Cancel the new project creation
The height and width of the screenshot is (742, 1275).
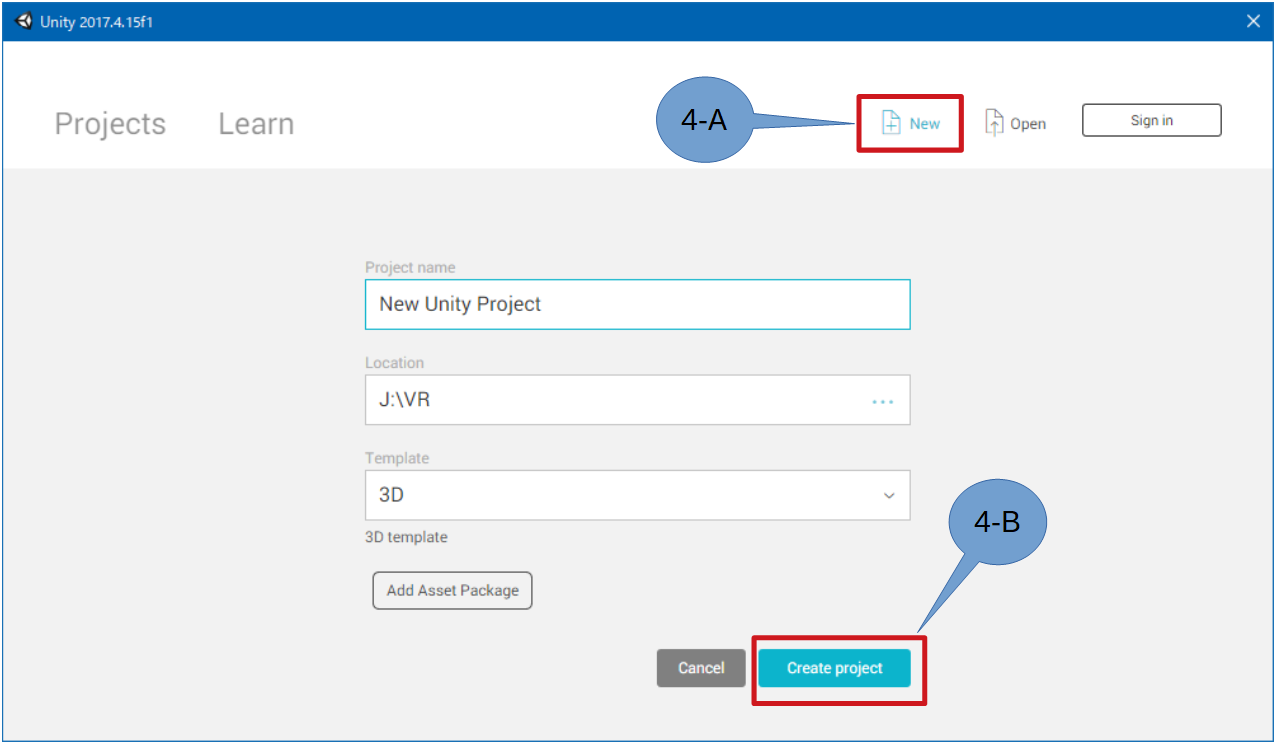701,668
